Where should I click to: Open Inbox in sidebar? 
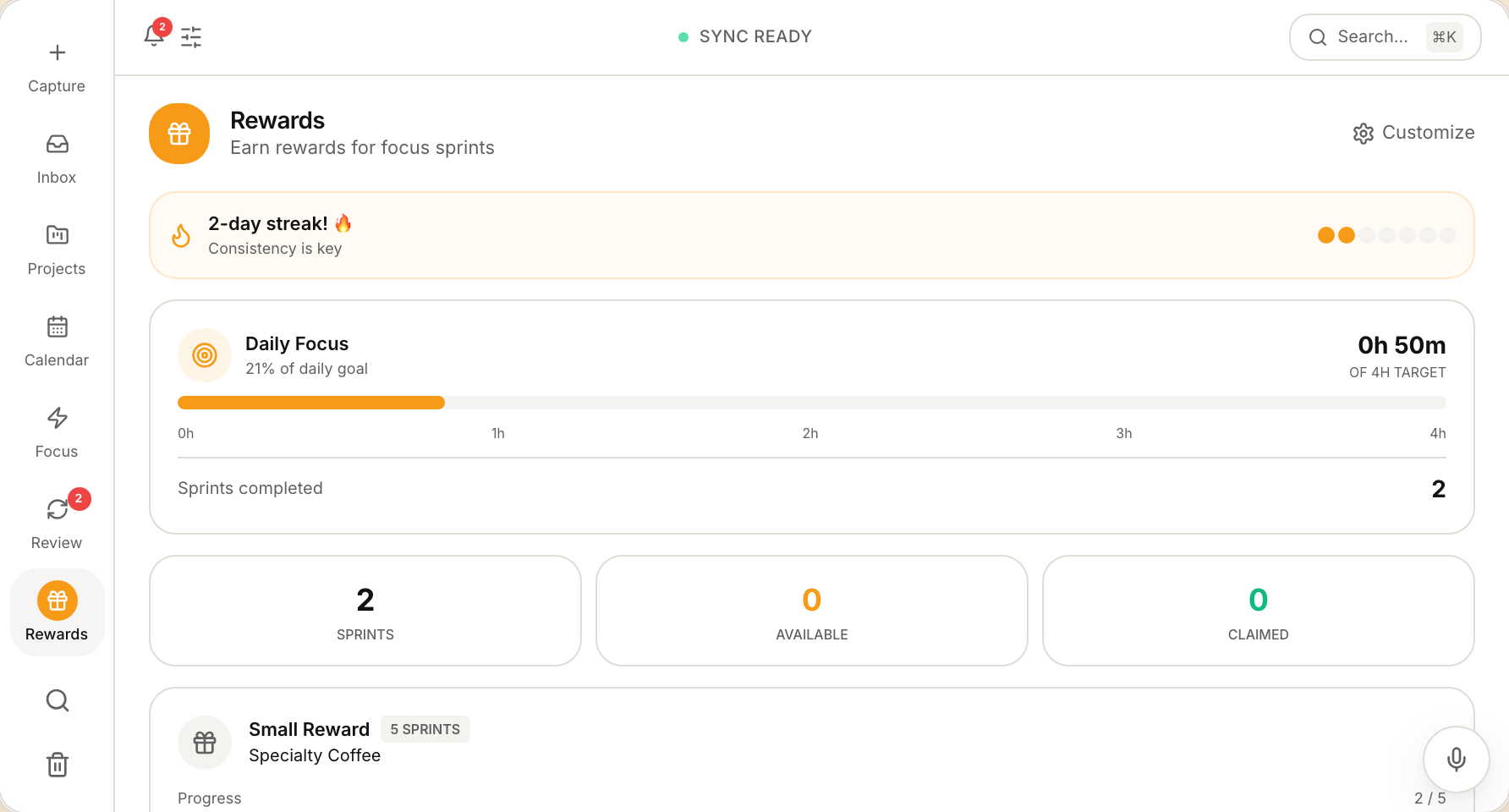coord(57,158)
